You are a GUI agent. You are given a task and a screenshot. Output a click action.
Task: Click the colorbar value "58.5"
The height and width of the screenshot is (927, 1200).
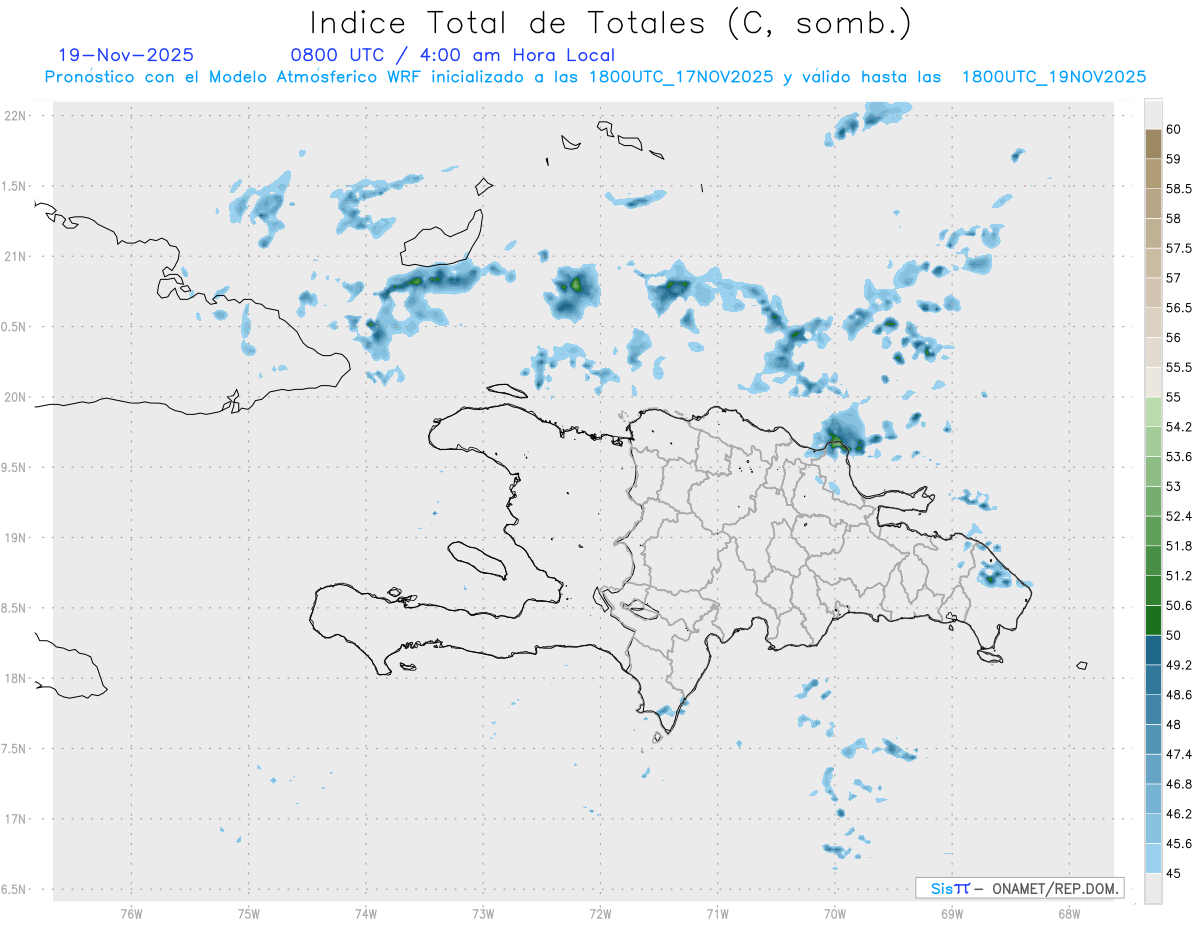click(1178, 188)
